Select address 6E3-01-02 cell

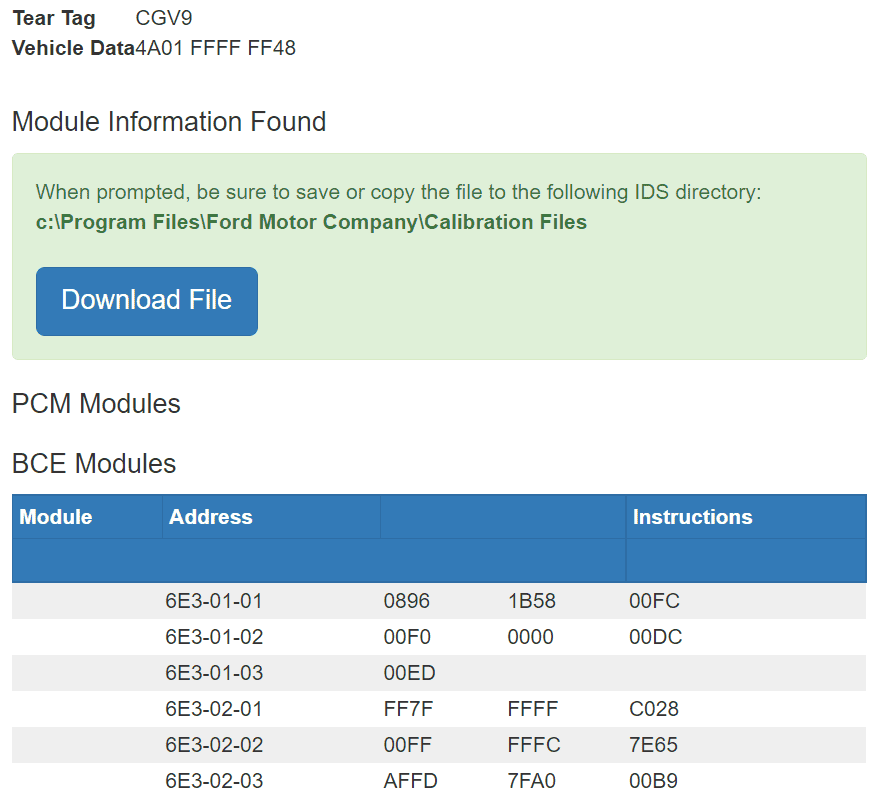click(x=214, y=637)
